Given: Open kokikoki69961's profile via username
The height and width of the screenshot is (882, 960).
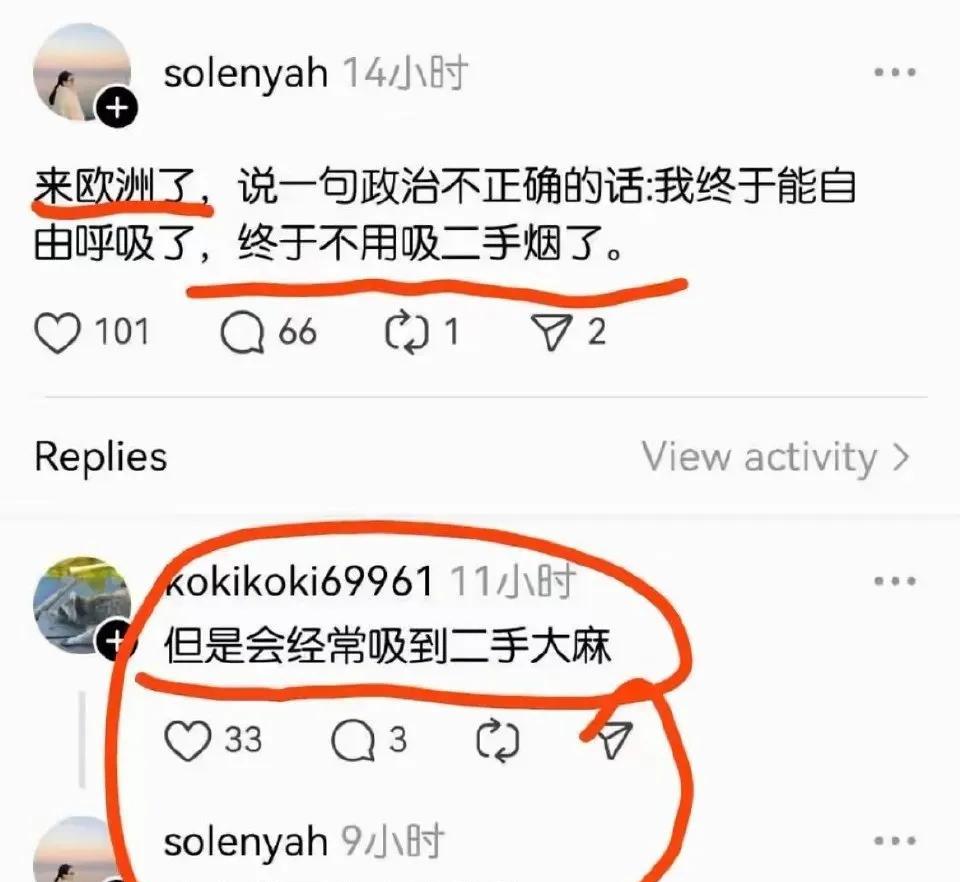Looking at the screenshot, I should coord(299,580).
